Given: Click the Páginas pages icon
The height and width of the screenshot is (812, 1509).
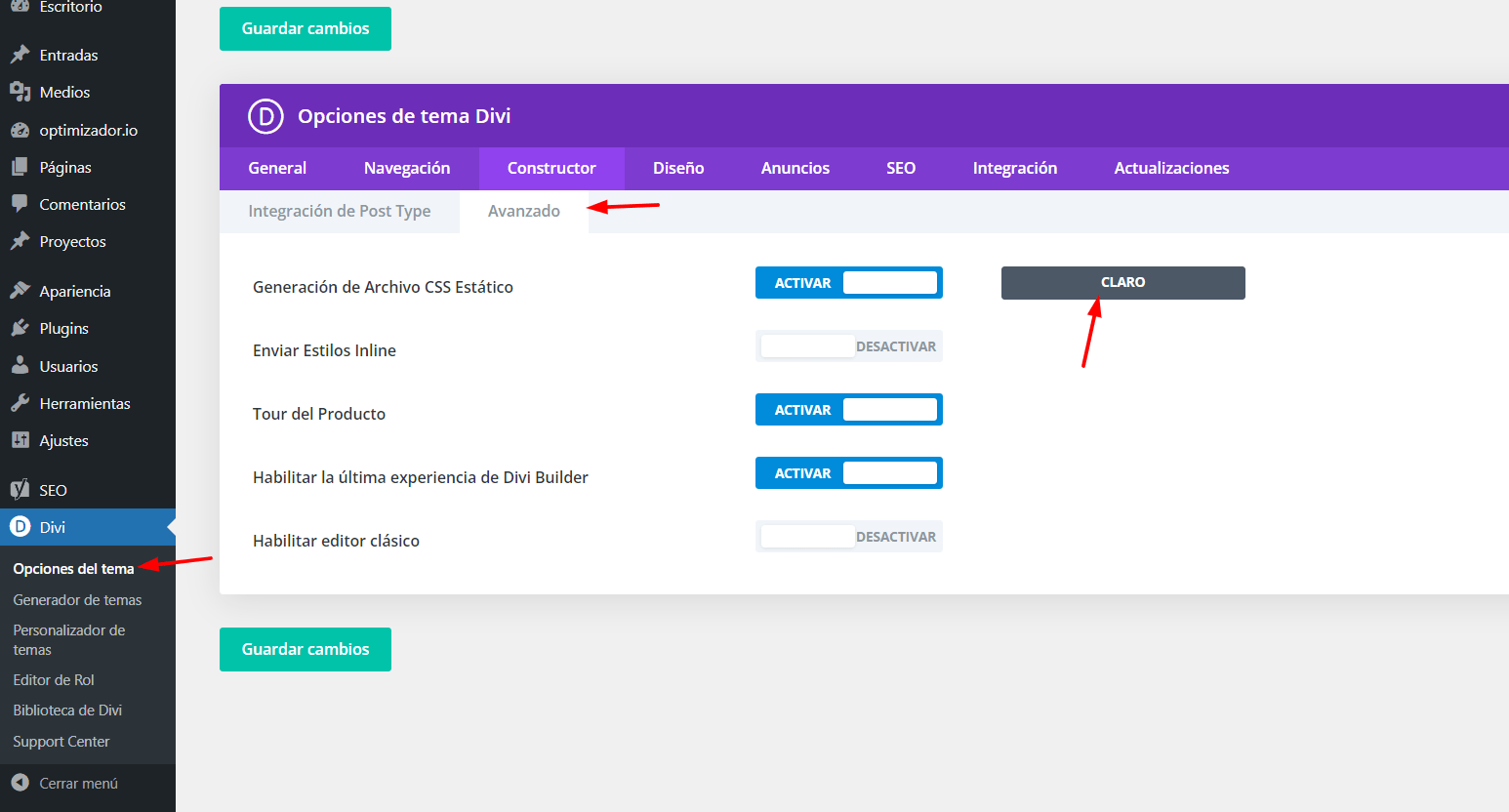Looking at the screenshot, I should coord(20,167).
